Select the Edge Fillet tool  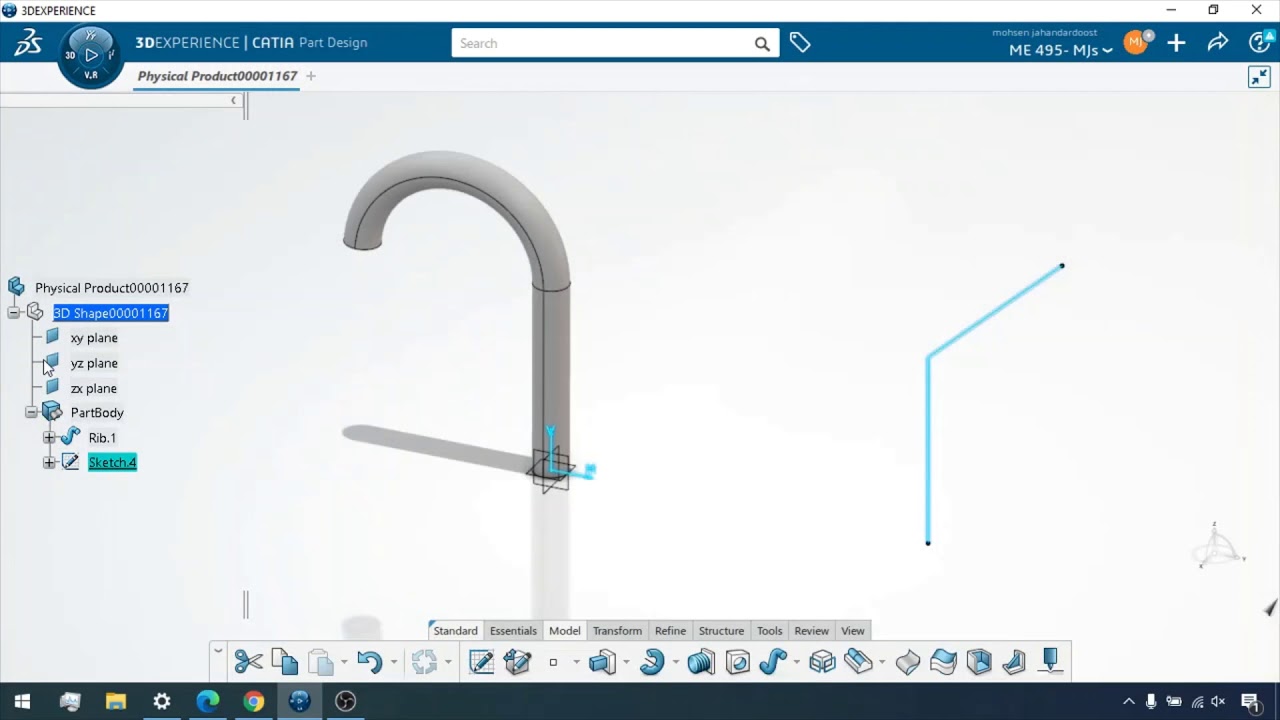[x=858, y=661]
